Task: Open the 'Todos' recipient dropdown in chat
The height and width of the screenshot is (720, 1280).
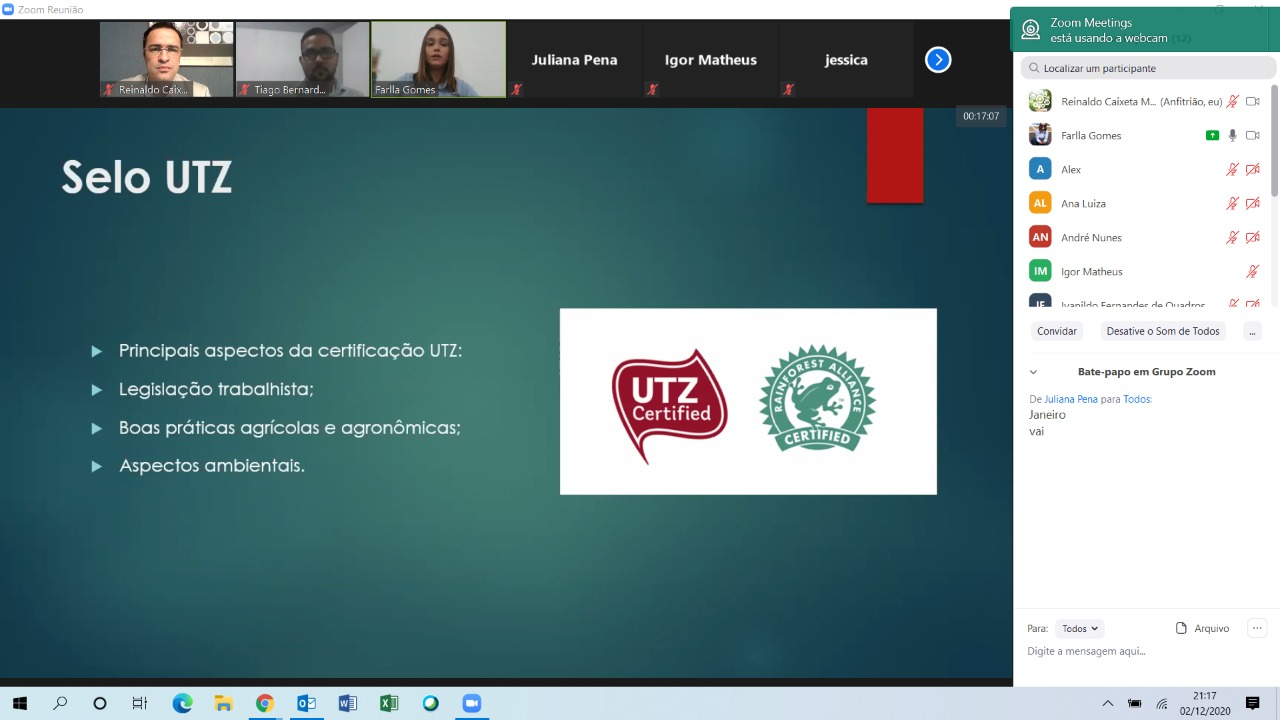Action: 1079,629
